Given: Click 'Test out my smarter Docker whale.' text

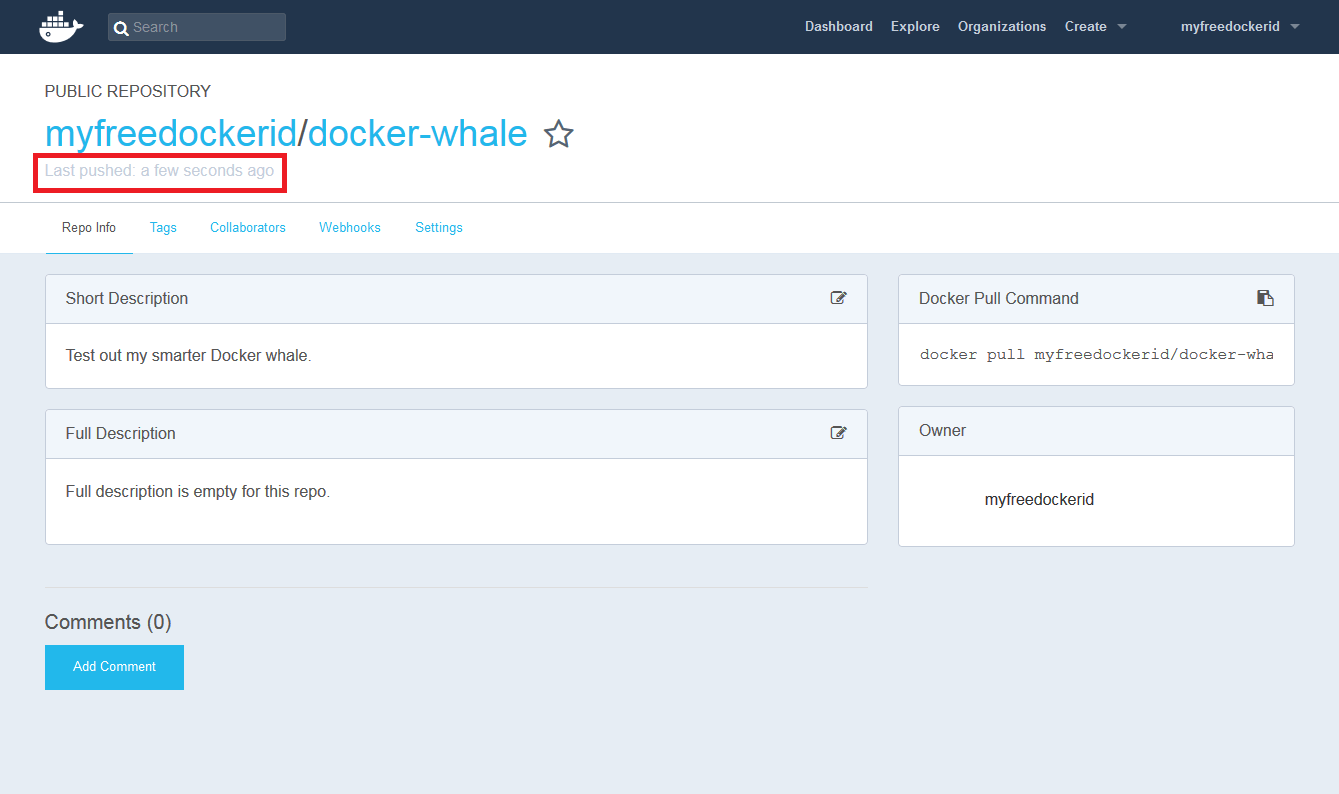Looking at the screenshot, I should [188, 355].
